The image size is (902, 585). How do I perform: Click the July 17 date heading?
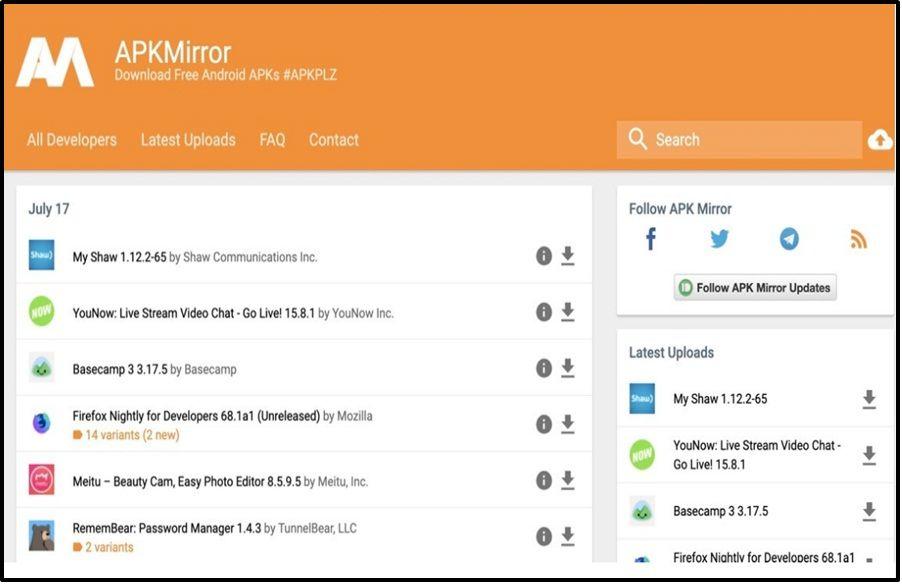pyautogui.click(x=49, y=209)
